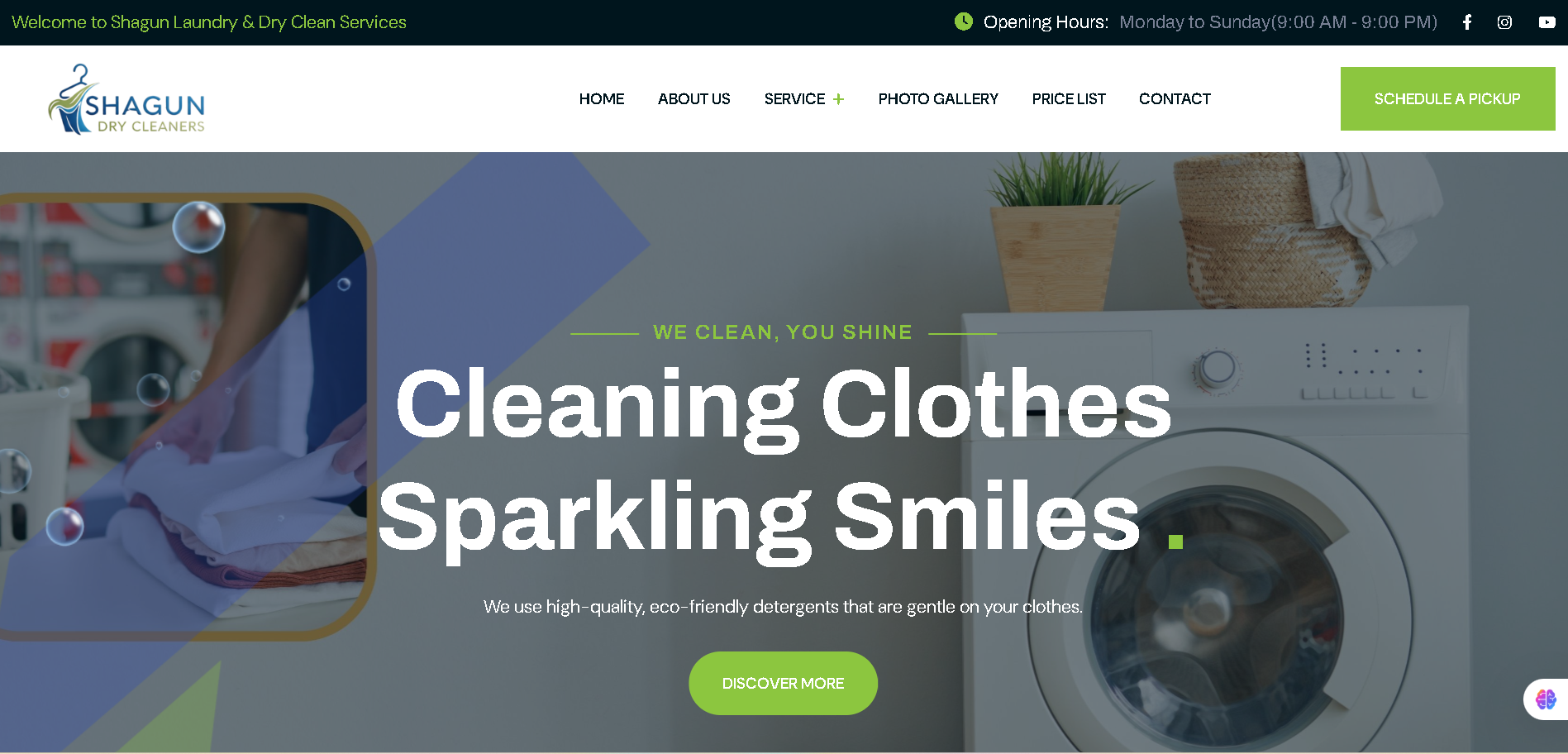Image resolution: width=1568 pixels, height=754 pixels.
Task: Open the YouTube icon link
Action: [1547, 22]
